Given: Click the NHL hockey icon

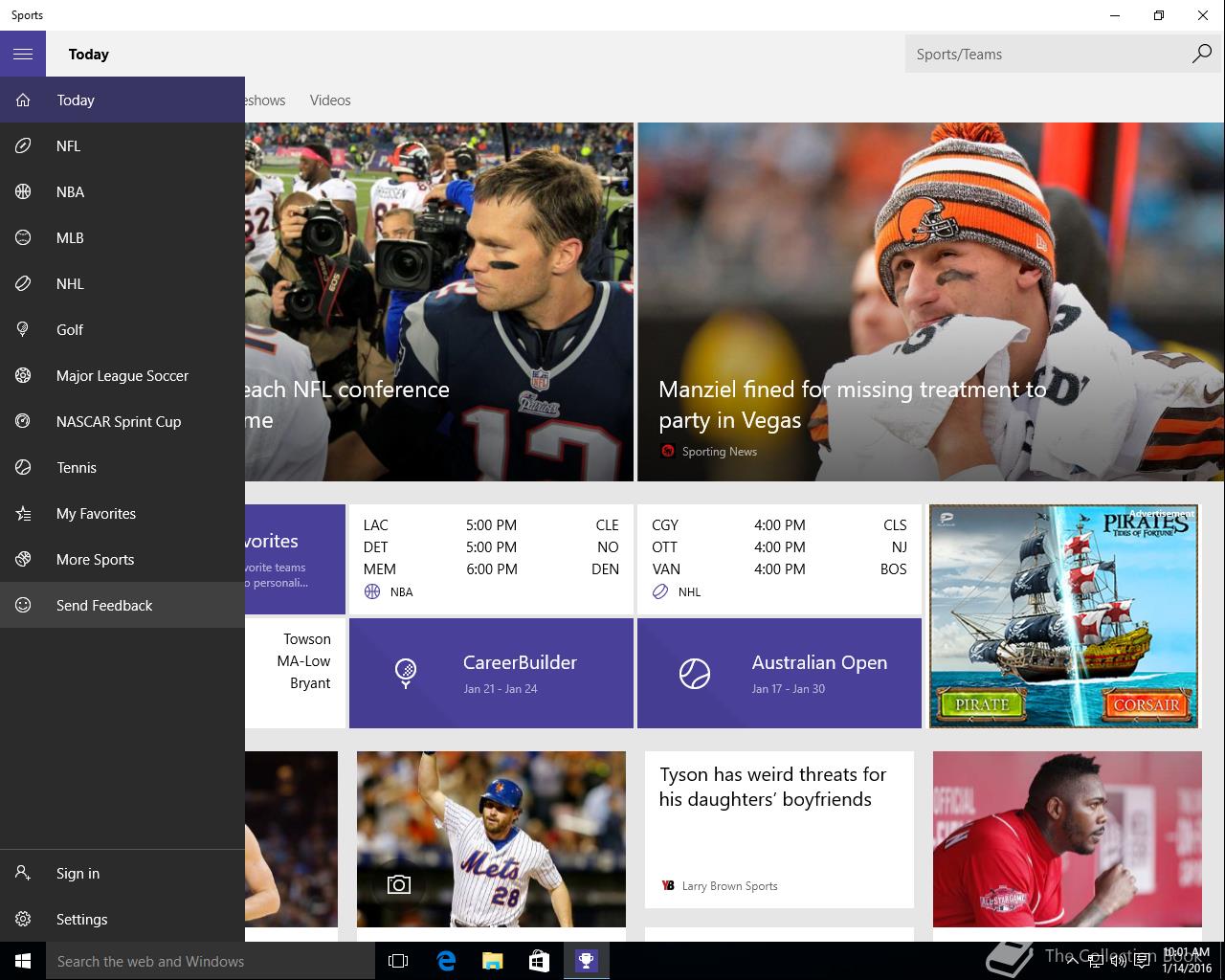Looking at the screenshot, I should pos(23,283).
